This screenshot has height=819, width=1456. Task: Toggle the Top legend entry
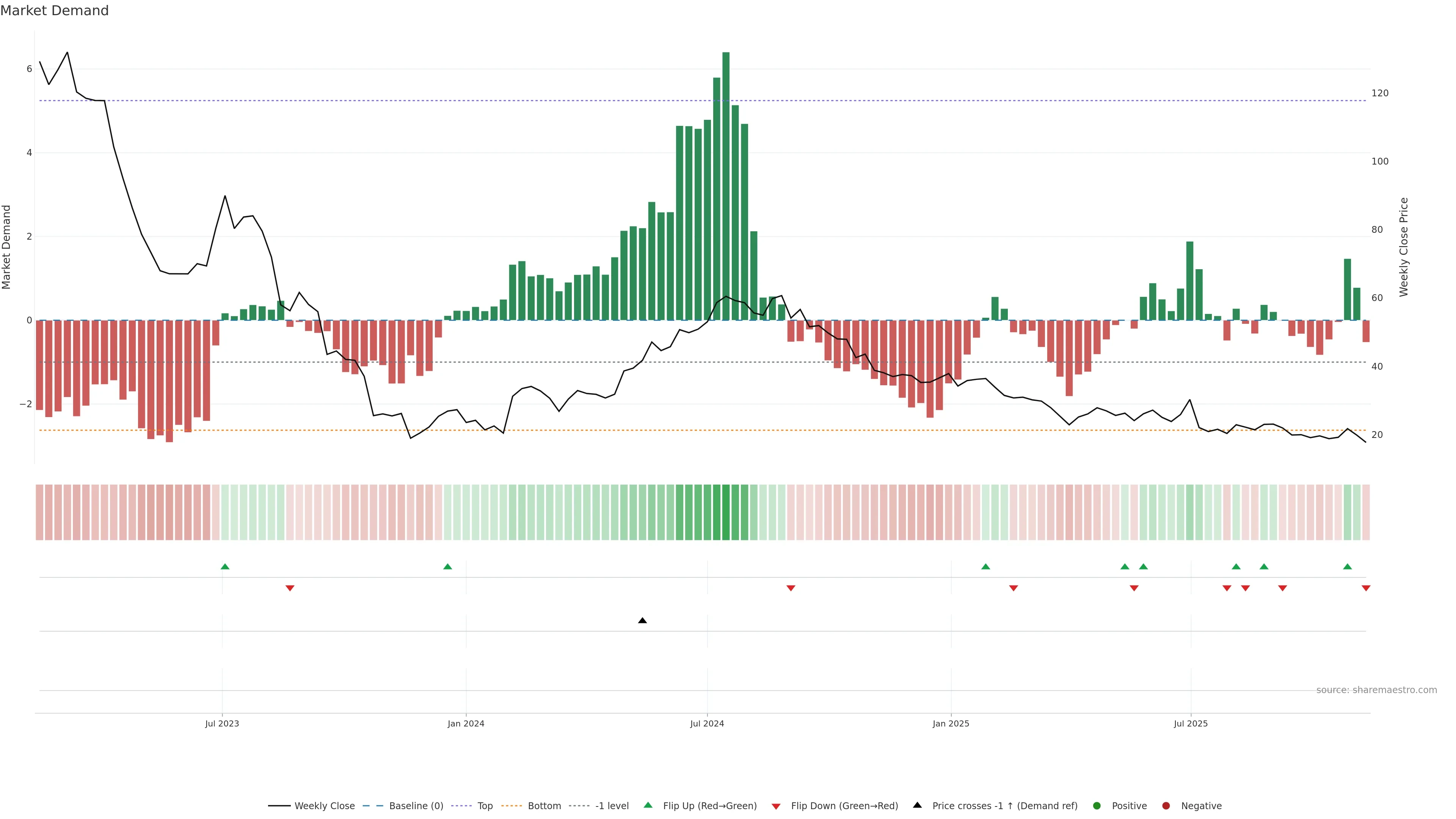[x=485, y=806]
